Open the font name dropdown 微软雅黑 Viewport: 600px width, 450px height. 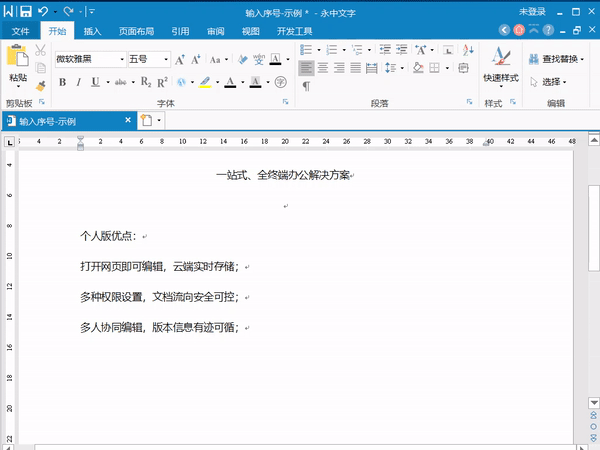(x=90, y=59)
